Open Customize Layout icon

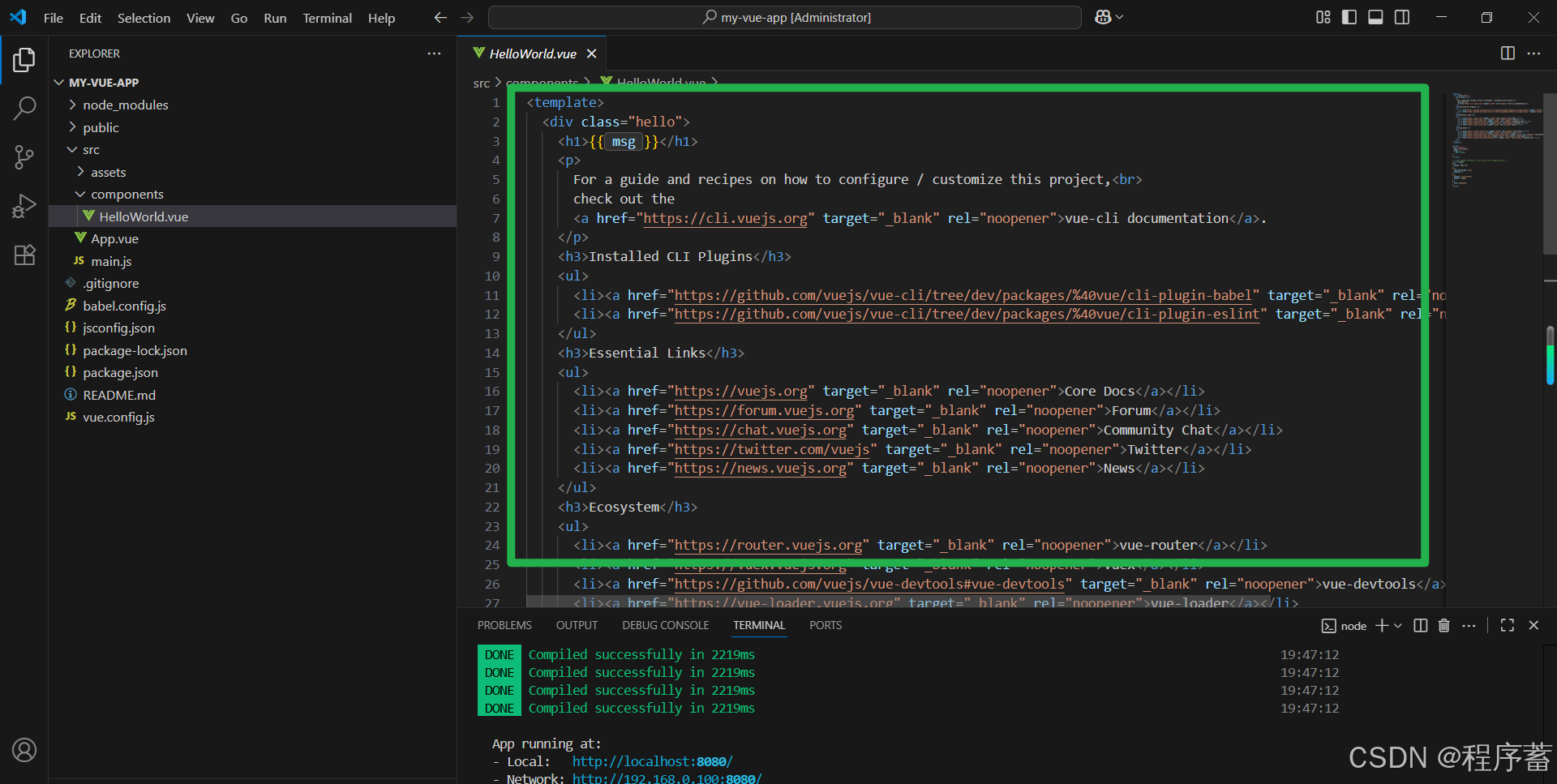click(1323, 17)
